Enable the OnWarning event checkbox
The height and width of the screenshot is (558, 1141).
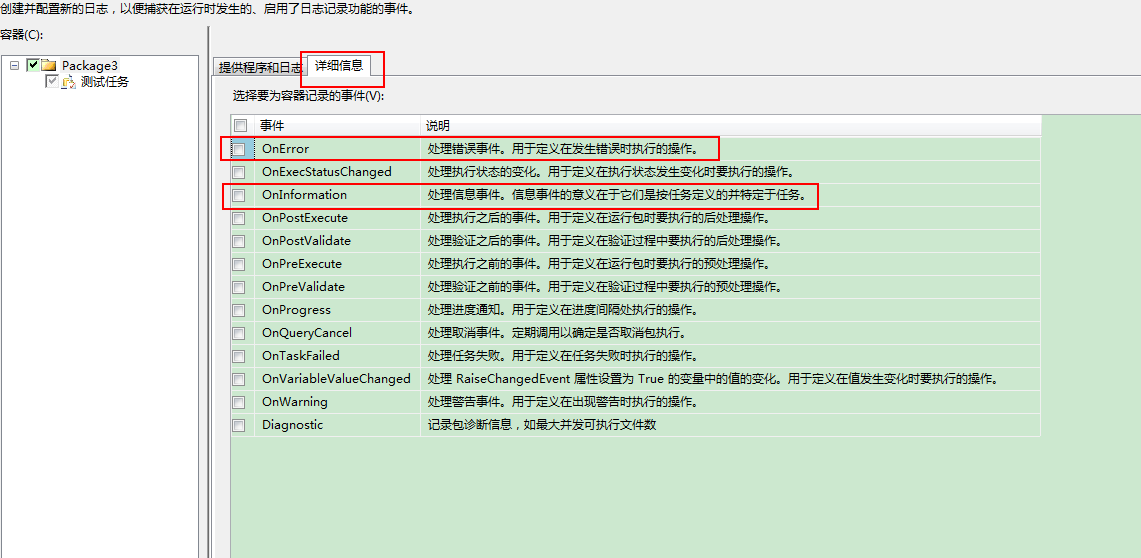[x=238, y=402]
